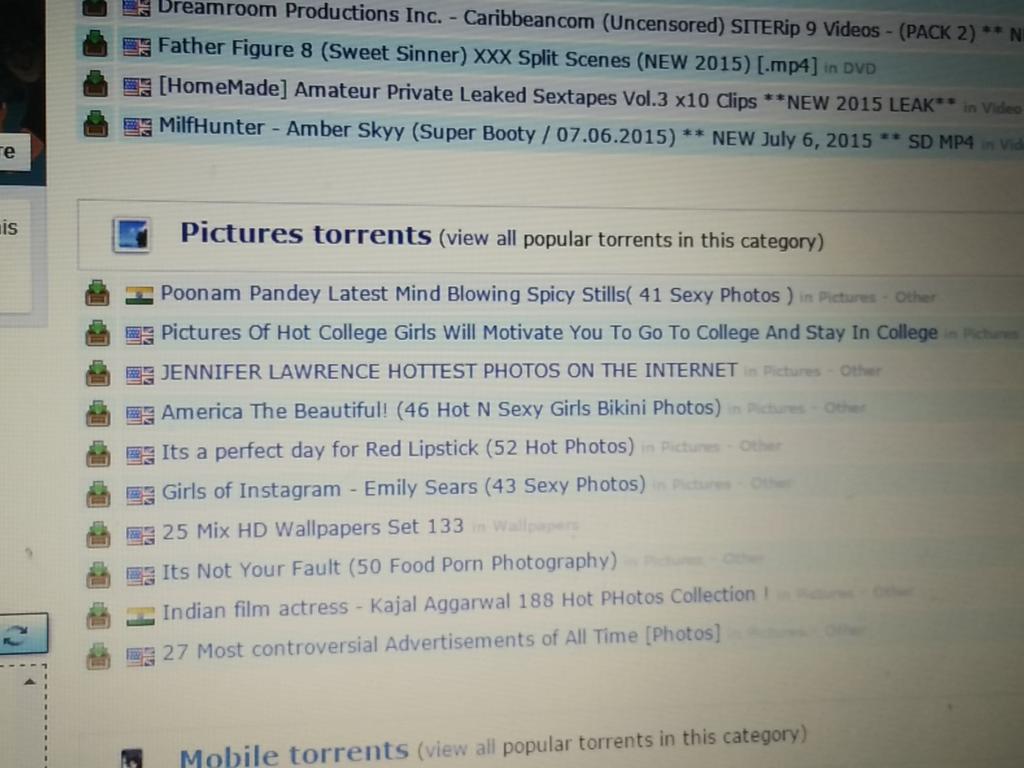Click the Pictures torrents category picture icon
Screen dimensions: 1024x768
pos(132,235)
